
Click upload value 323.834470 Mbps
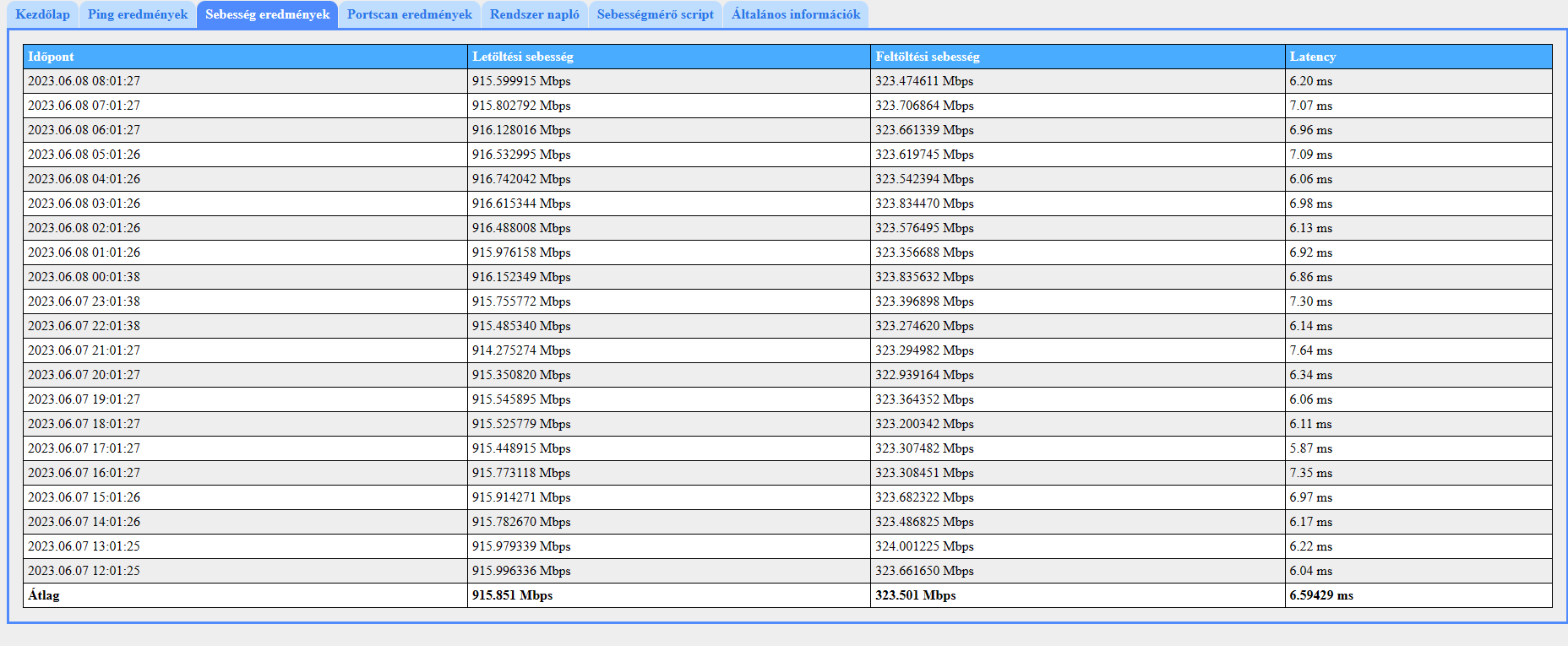pos(924,204)
